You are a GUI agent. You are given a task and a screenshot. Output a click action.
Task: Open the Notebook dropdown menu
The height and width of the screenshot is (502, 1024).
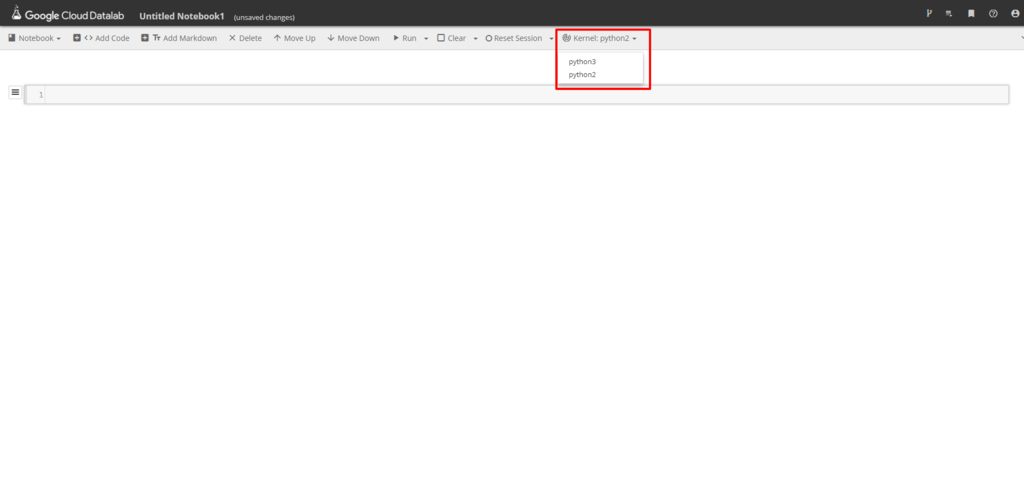coord(34,39)
